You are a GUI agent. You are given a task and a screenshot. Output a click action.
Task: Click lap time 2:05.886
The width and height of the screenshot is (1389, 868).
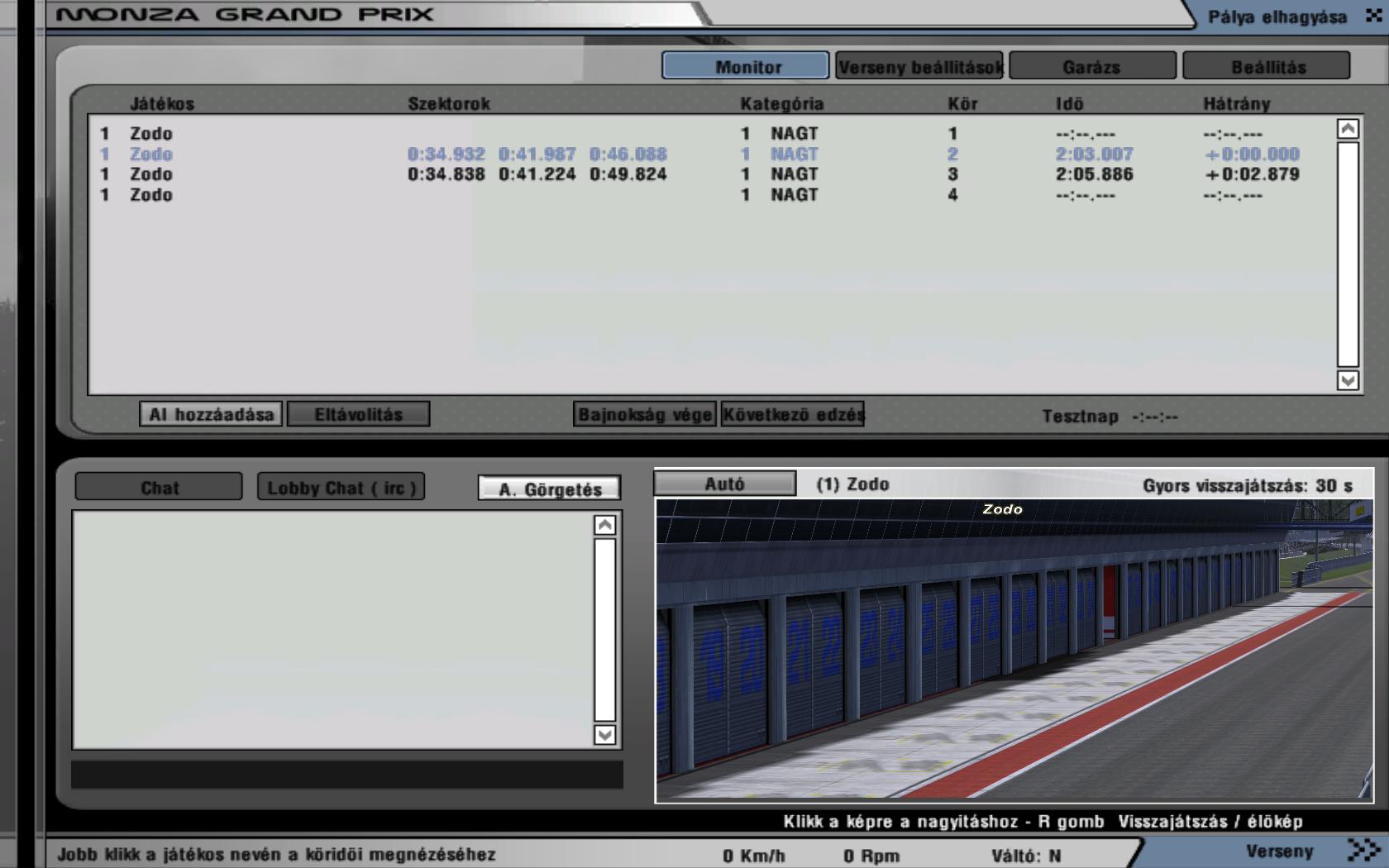pos(1094,174)
